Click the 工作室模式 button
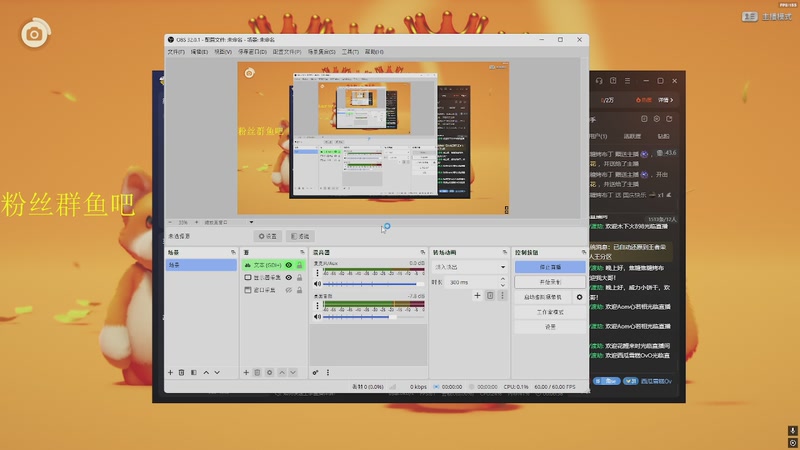 pos(550,312)
